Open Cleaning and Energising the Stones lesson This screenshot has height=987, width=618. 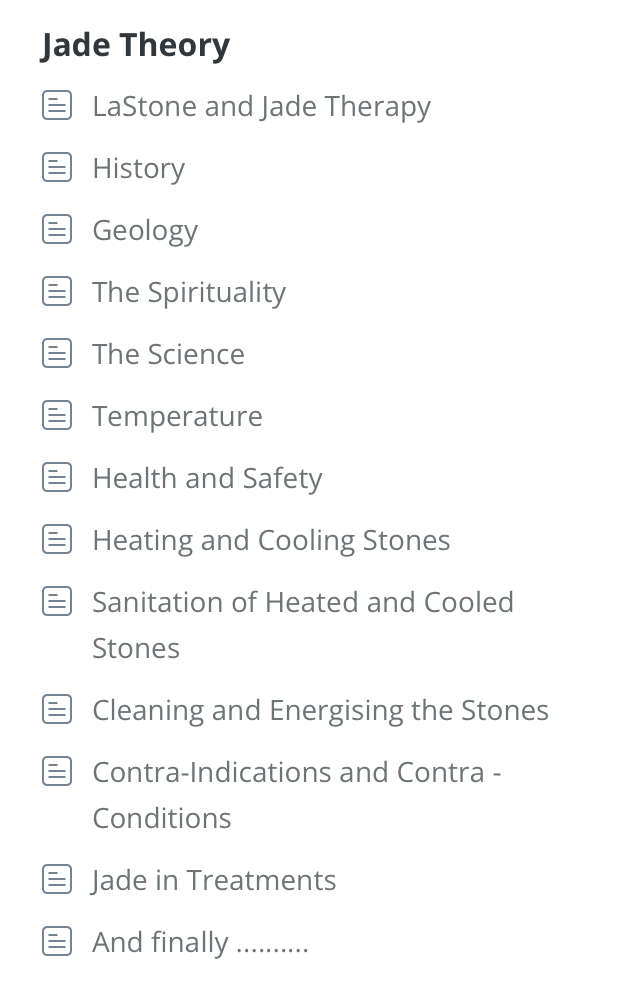(x=320, y=710)
